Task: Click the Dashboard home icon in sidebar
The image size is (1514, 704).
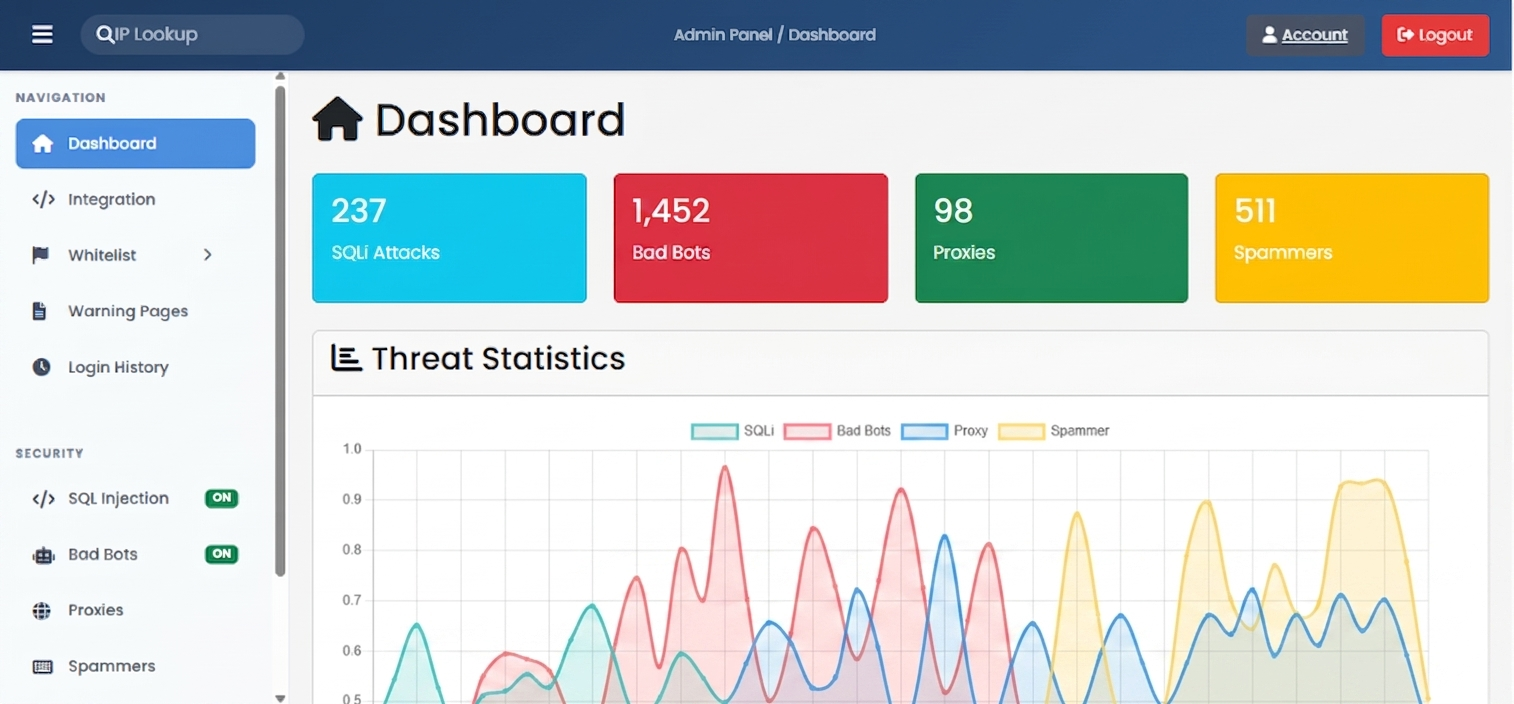Action: click(x=42, y=144)
